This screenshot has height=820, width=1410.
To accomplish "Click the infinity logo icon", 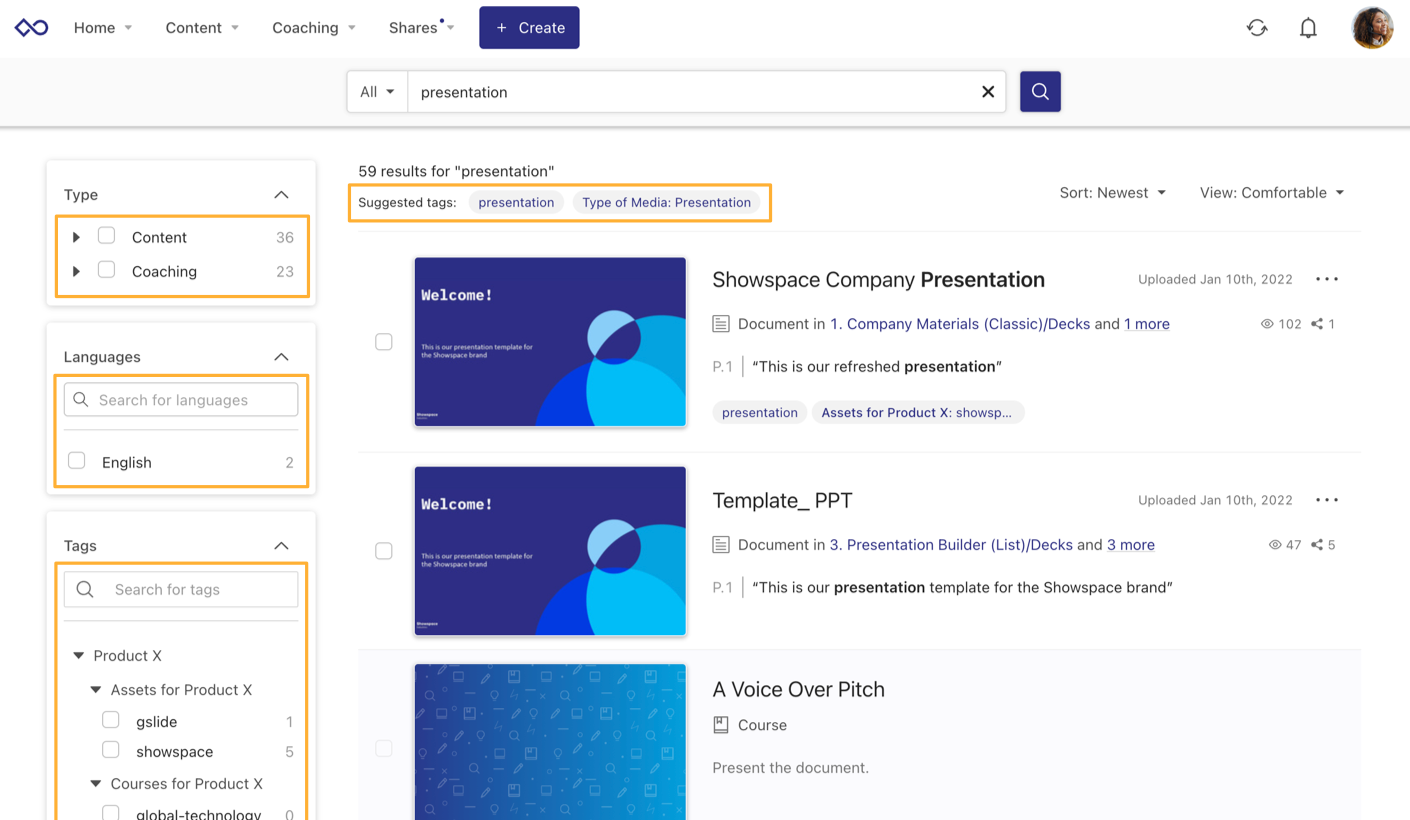I will pyautogui.click(x=32, y=28).
